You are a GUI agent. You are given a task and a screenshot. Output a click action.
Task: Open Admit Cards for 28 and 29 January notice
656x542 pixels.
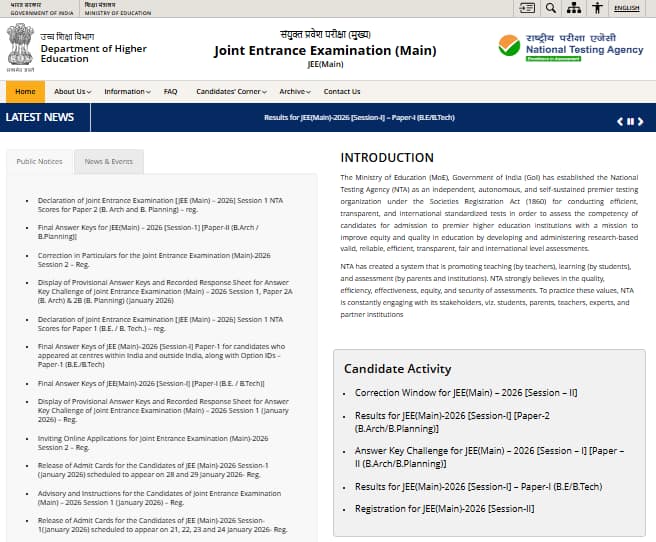[x=153, y=470]
